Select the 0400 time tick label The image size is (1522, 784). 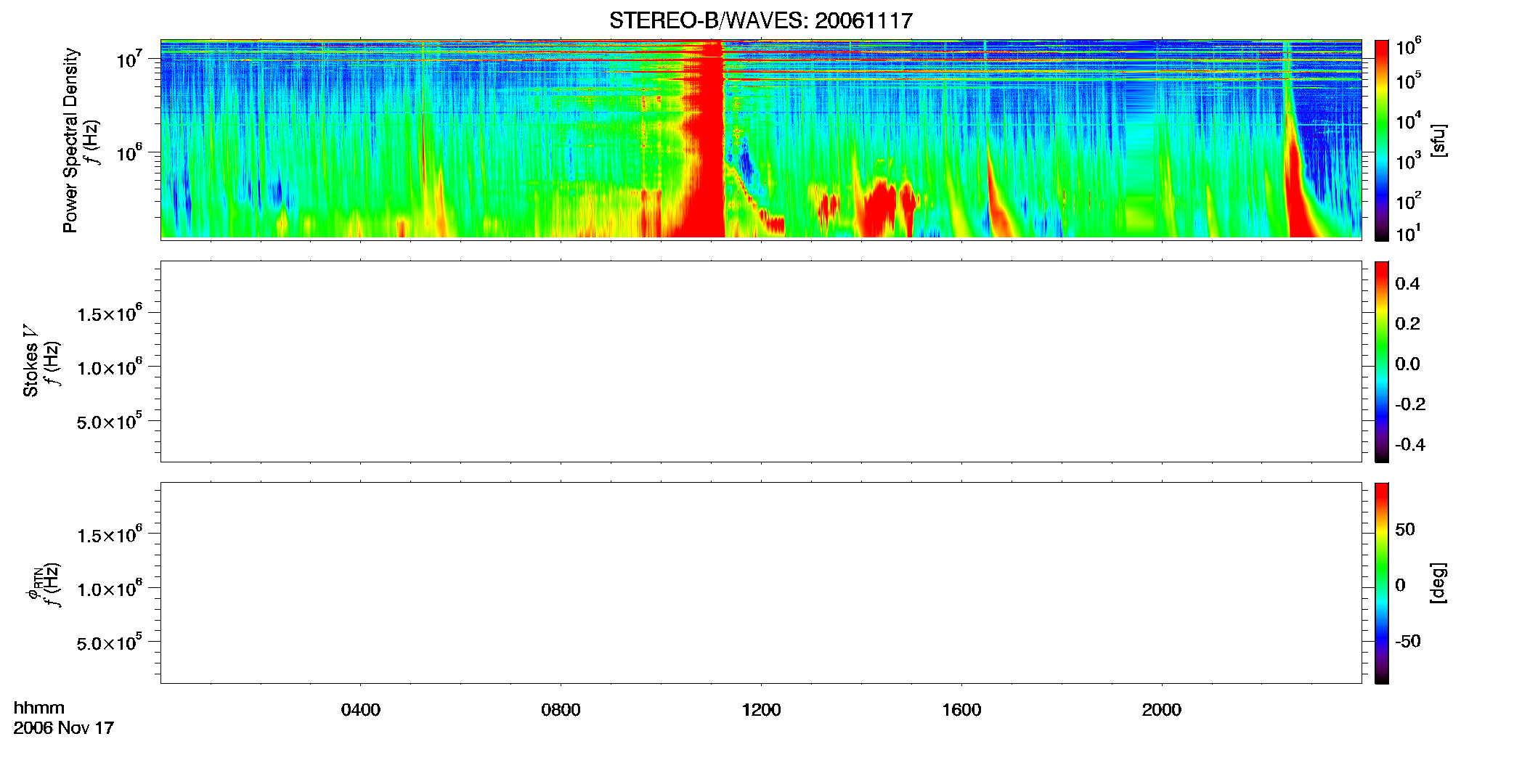361,710
